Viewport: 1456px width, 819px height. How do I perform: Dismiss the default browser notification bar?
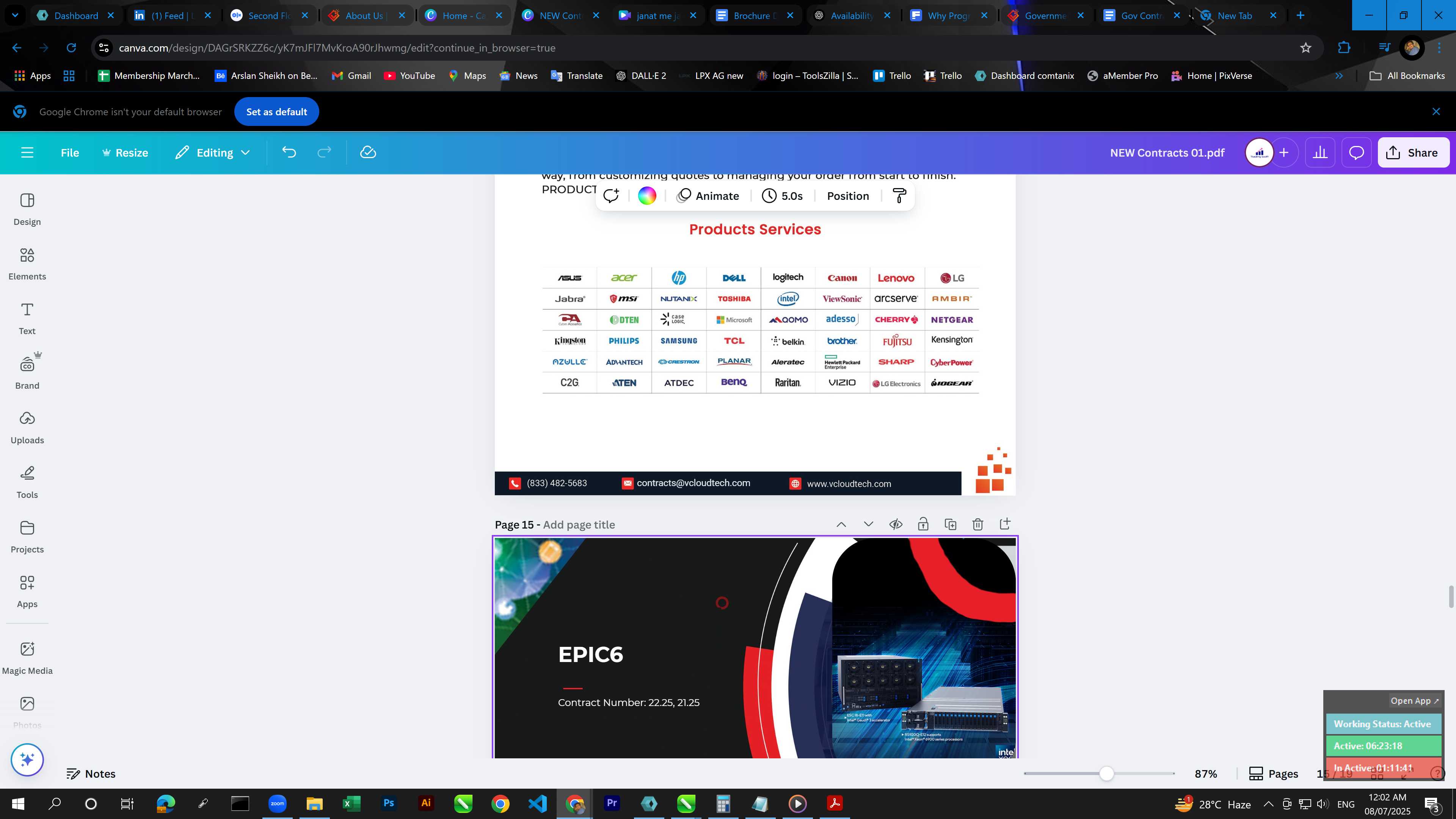coord(1436,112)
